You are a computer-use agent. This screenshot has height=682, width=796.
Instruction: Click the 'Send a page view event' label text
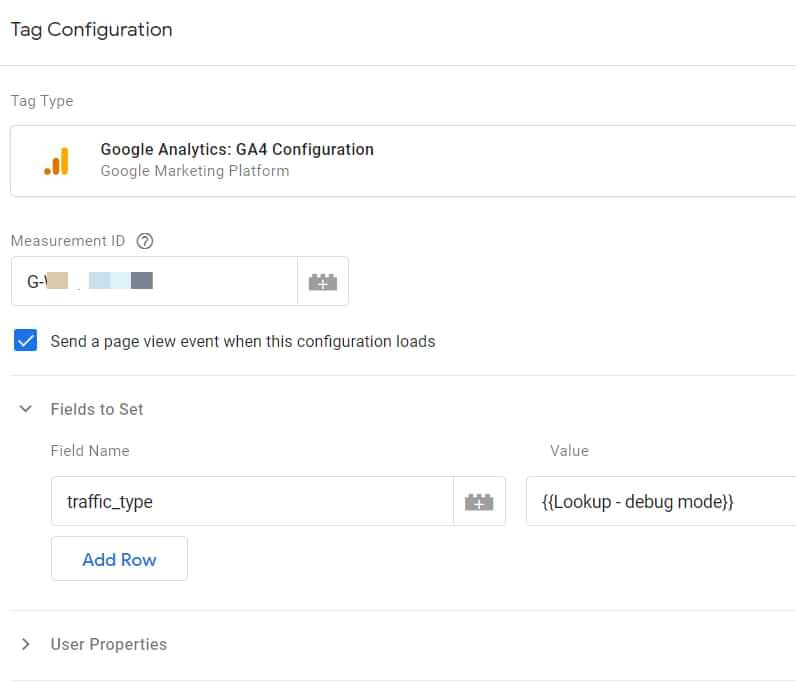(x=243, y=341)
